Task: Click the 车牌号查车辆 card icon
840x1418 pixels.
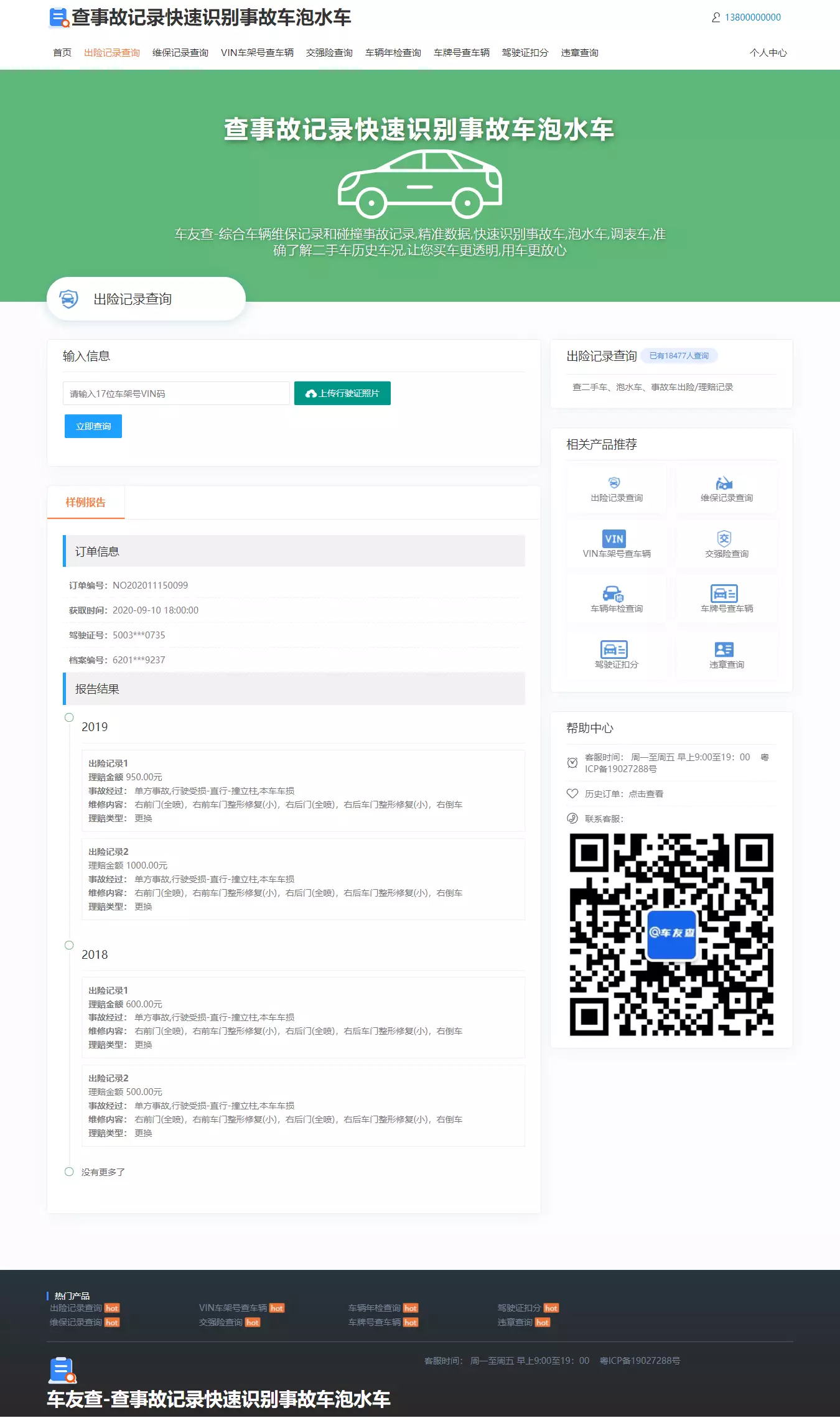Action: [724, 594]
